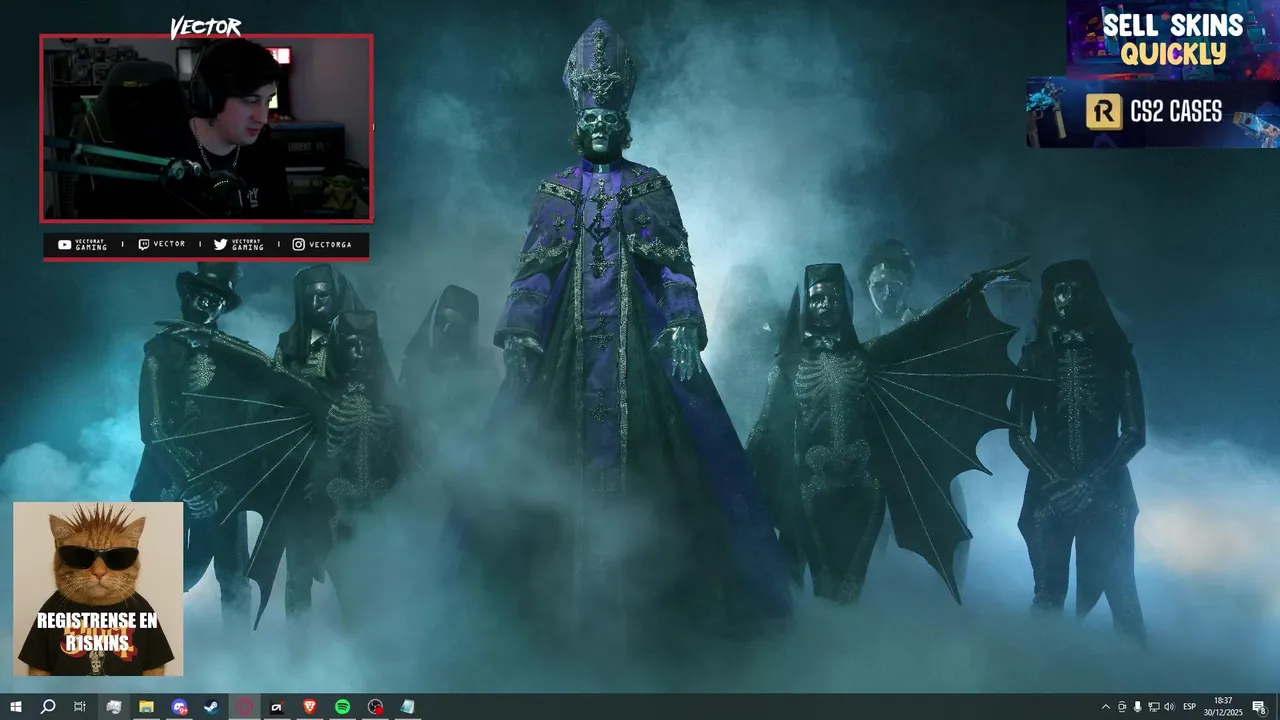This screenshot has width=1280, height=720.
Task: Open the black-and-white 'a' taskbar app
Action: (277, 707)
